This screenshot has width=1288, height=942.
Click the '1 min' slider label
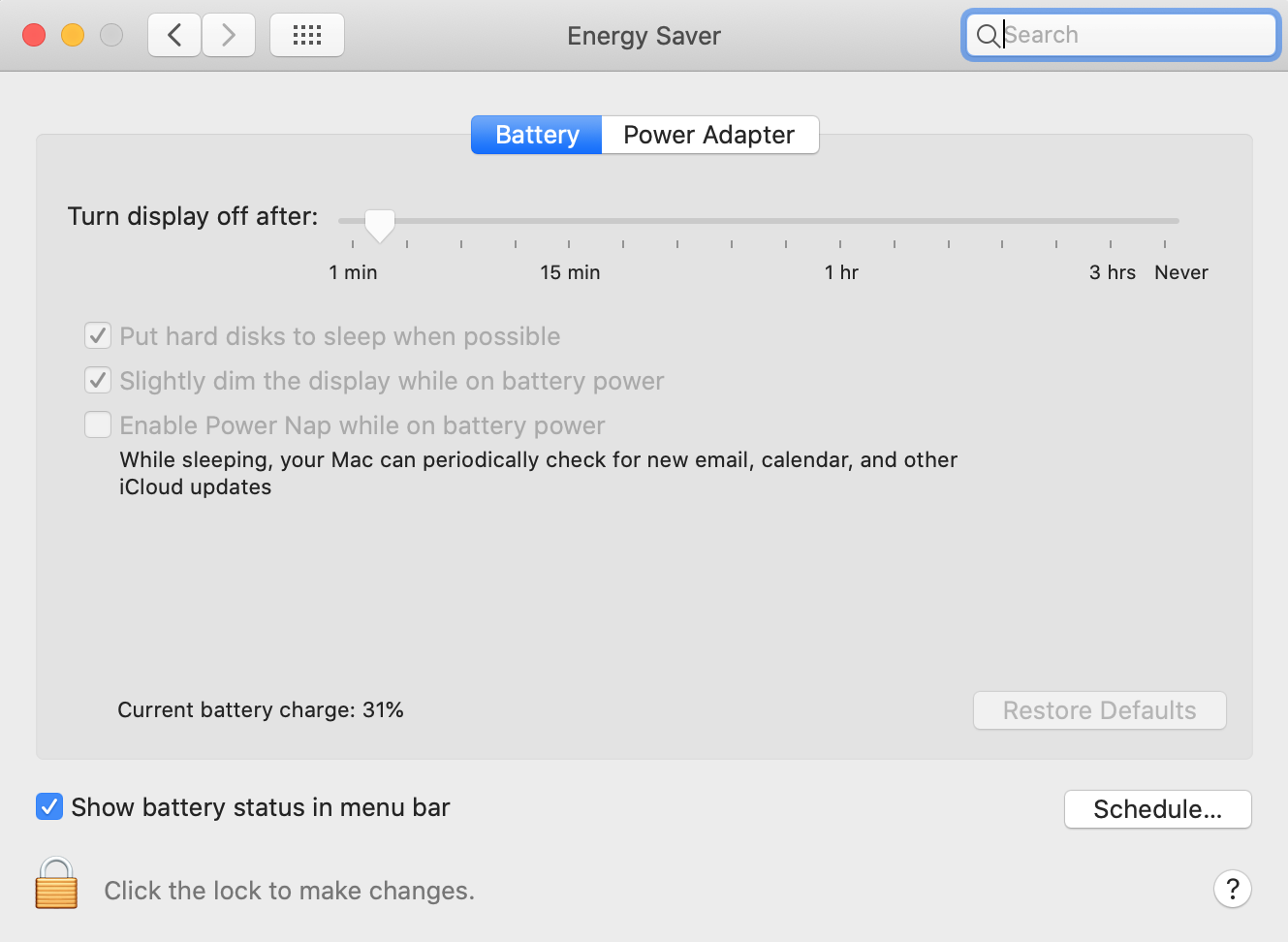point(353,272)
